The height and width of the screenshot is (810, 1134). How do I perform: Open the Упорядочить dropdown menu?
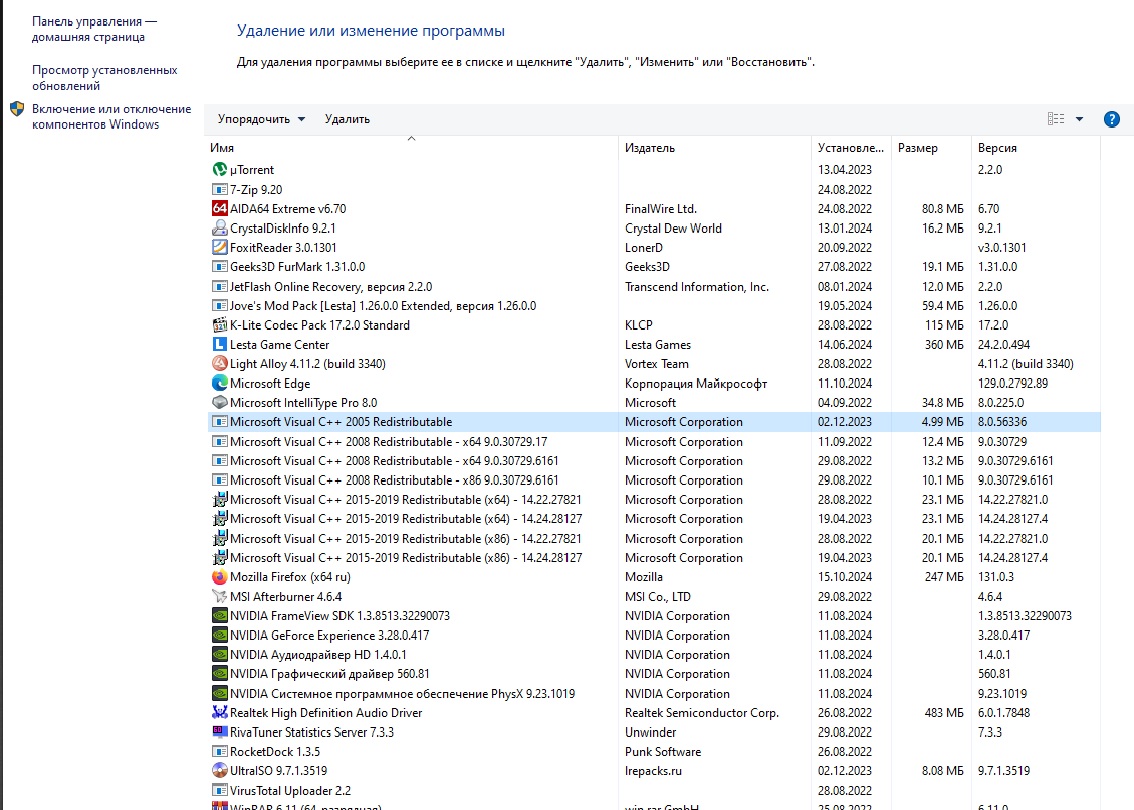pyautogui.click(x=261, y=119)
